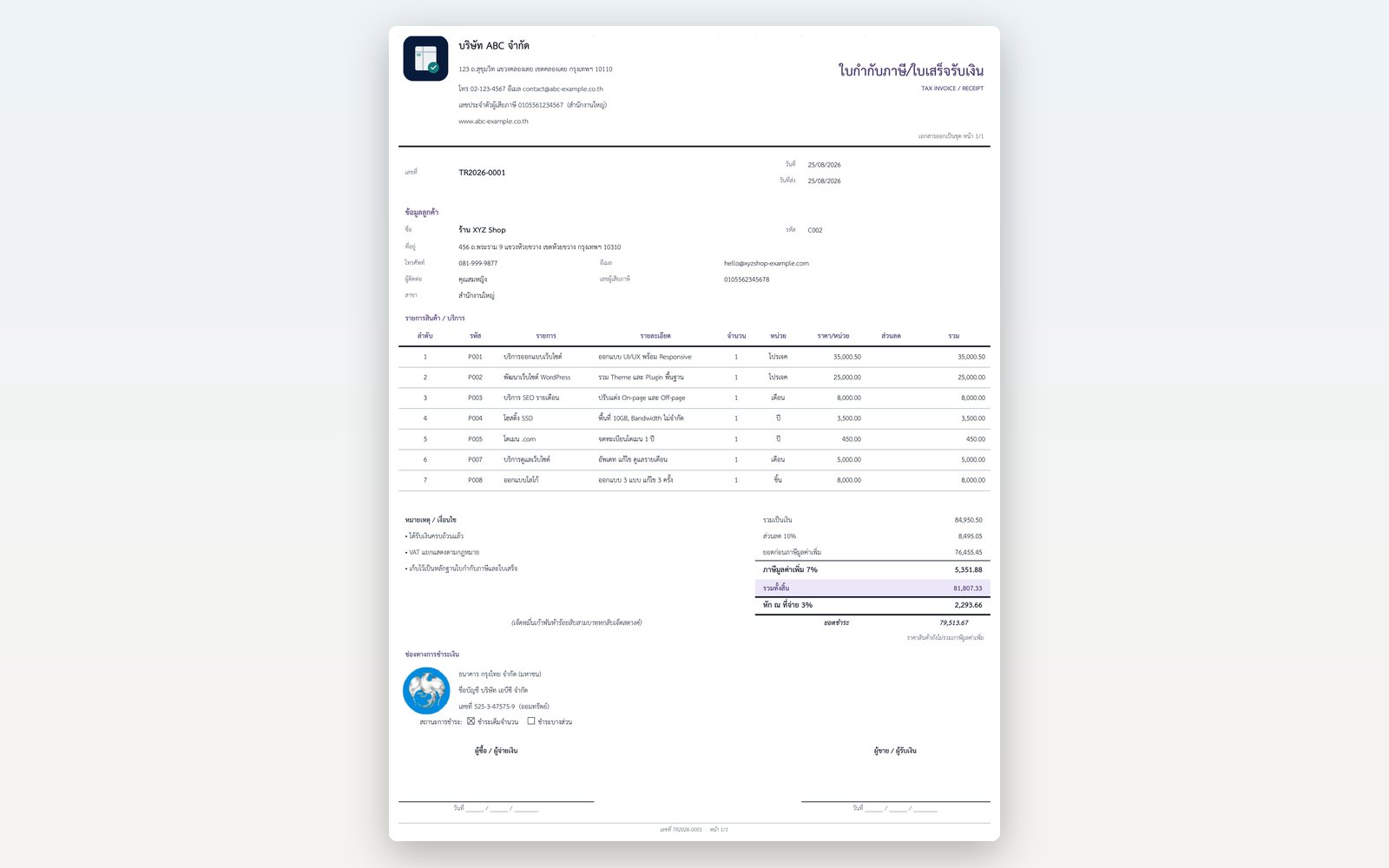Select unit price 25,000.00 in the P002 row
This screenshot has width=1389, height=868.
(847, 378)
